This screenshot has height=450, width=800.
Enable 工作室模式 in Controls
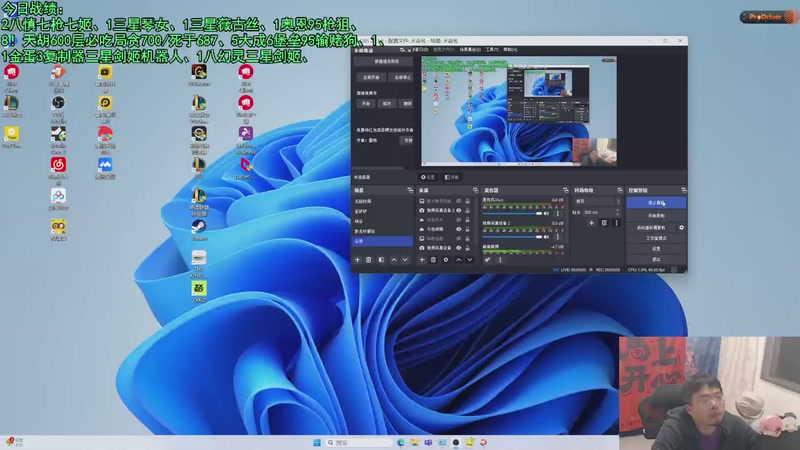pos(656,238)
